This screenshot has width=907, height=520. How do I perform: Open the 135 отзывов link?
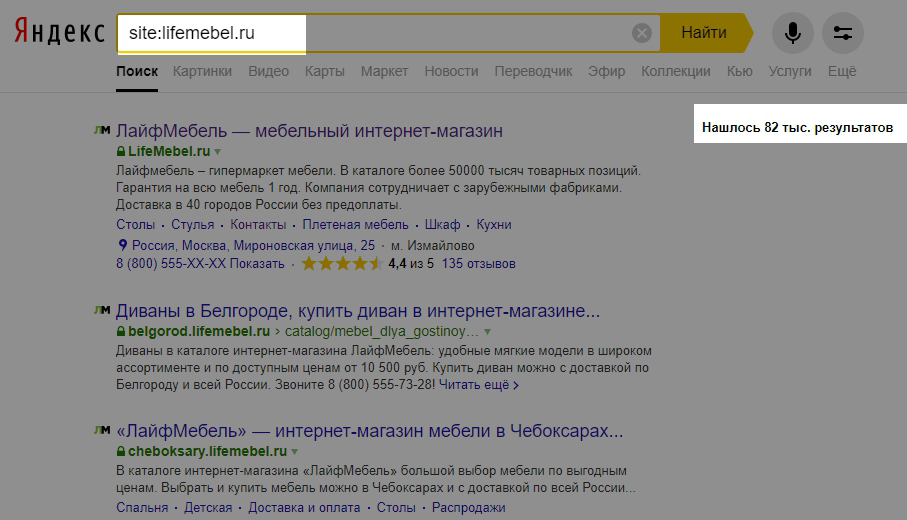[478, 264]
